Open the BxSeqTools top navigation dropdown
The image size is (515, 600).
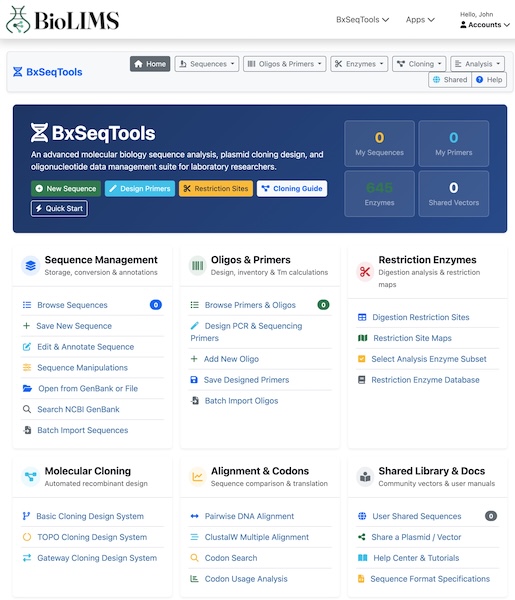[362, 20]
